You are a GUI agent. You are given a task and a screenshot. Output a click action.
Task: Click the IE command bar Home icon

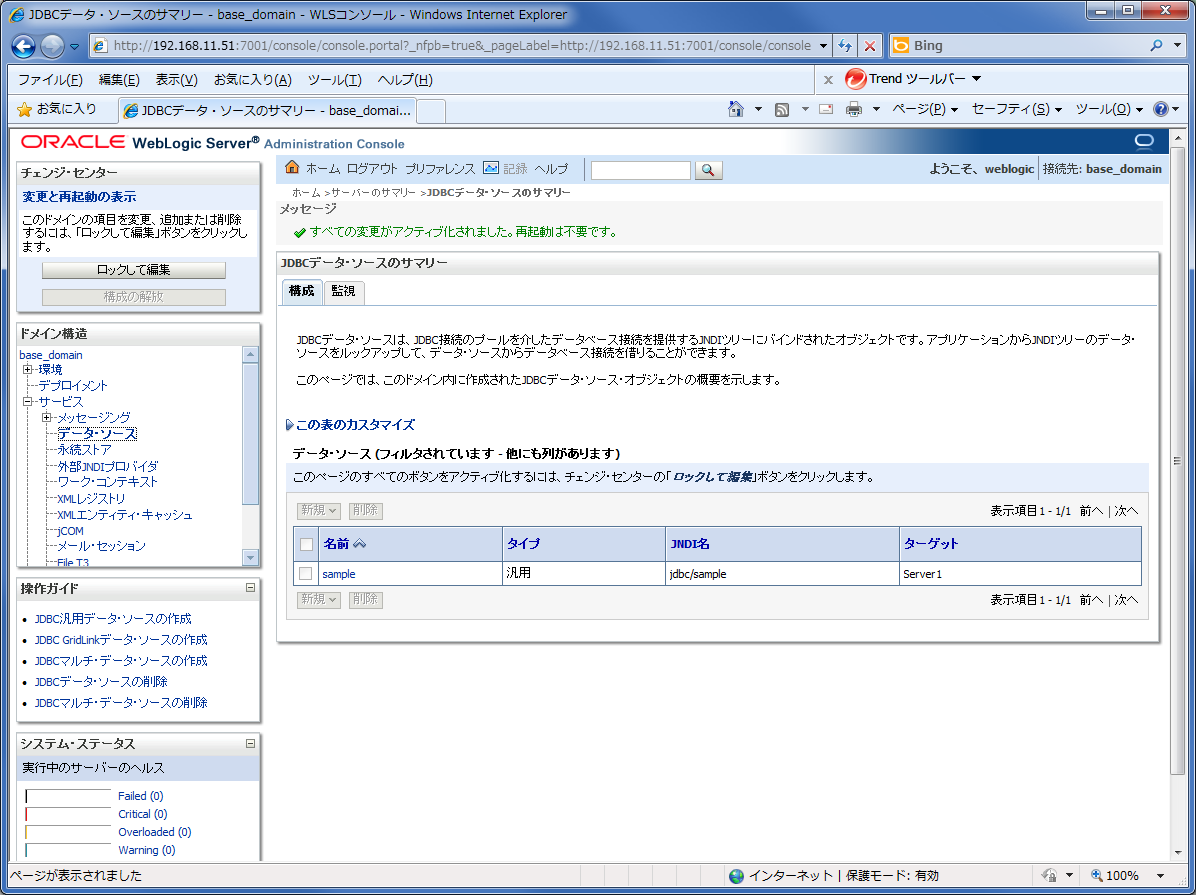735,109
